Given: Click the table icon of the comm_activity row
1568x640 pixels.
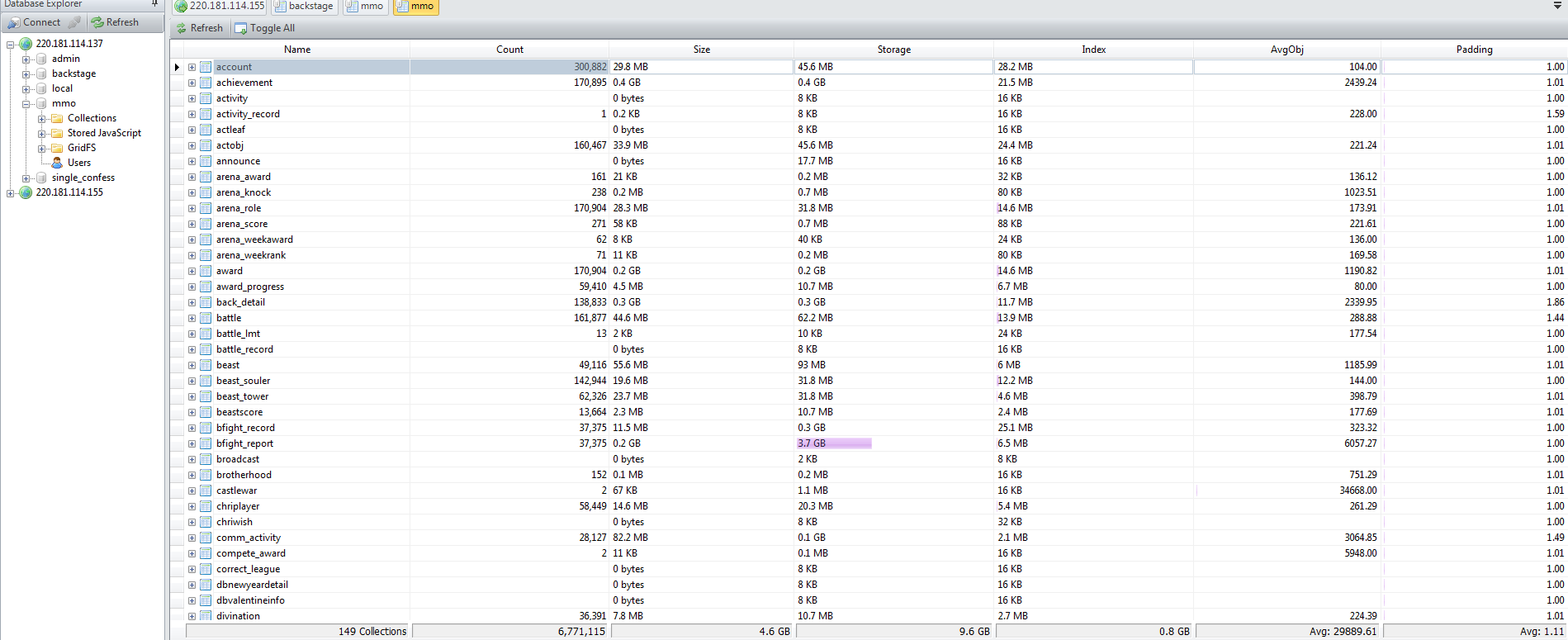Looking at the screenshot, I should [206, 538].
